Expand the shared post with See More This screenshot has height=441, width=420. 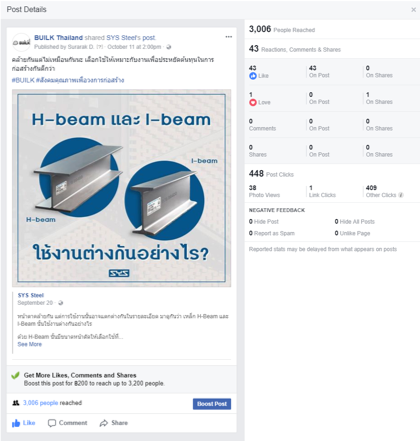click(30, 344)
